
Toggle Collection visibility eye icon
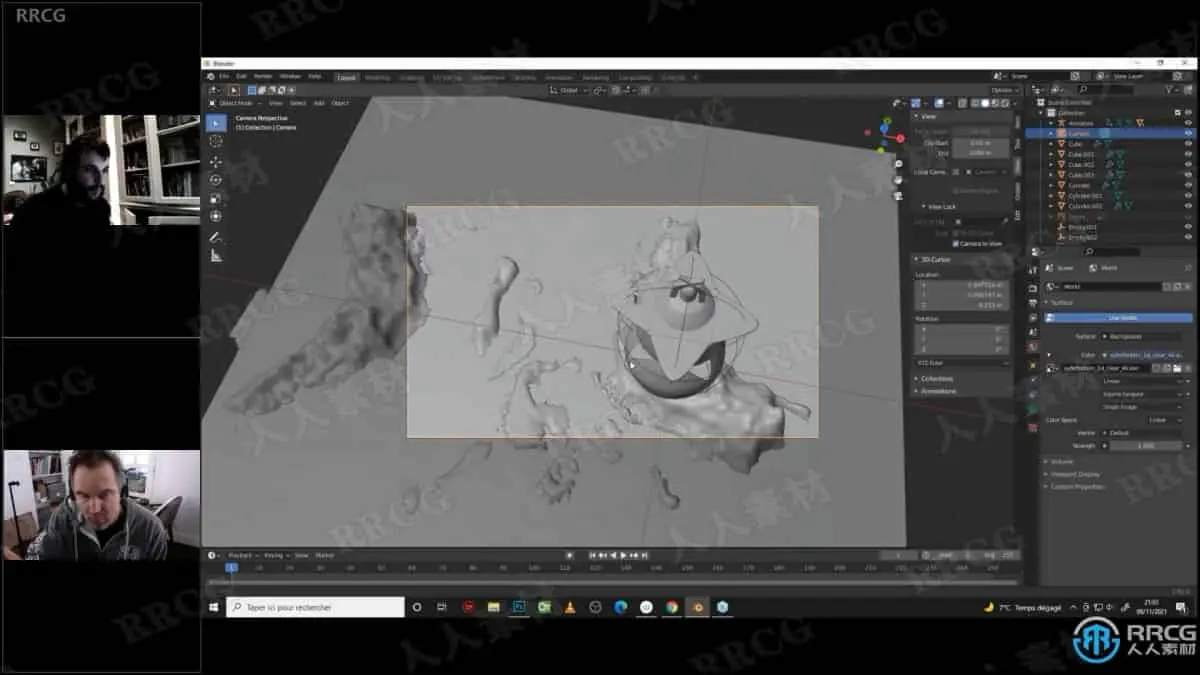[x=1188, y=112]
